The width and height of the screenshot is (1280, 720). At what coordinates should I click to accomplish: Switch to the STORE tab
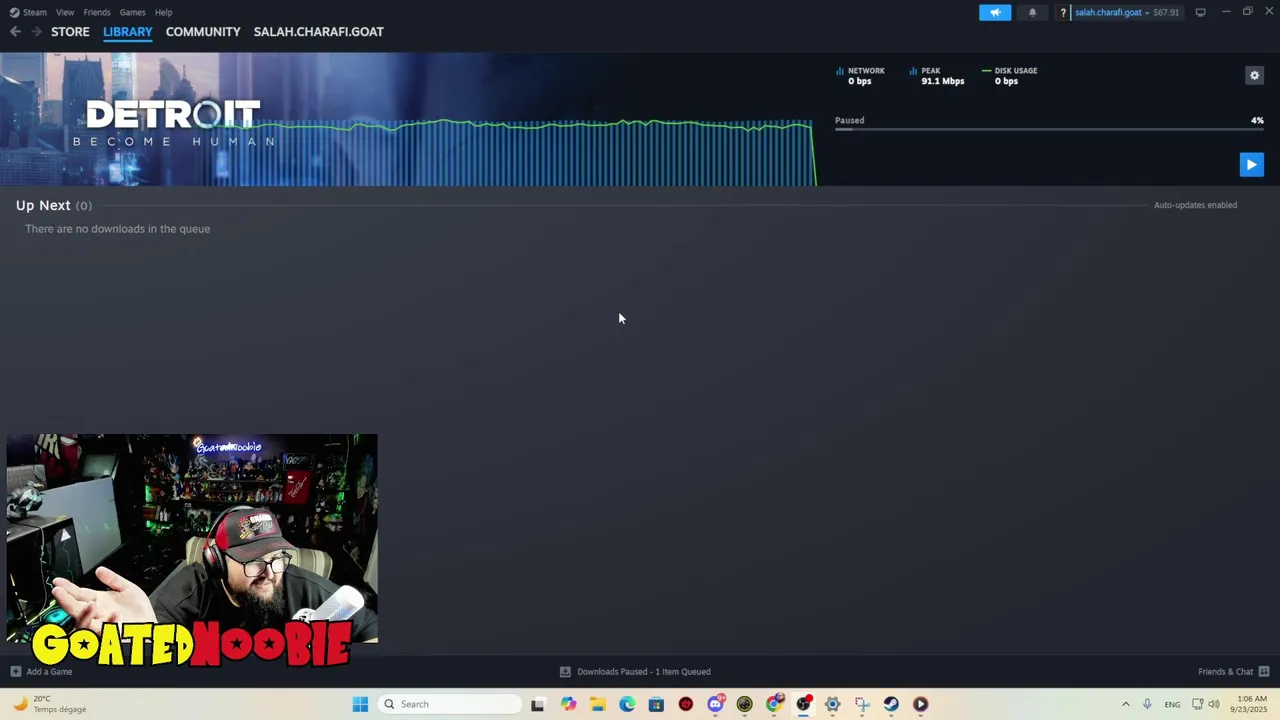(70, 32)
